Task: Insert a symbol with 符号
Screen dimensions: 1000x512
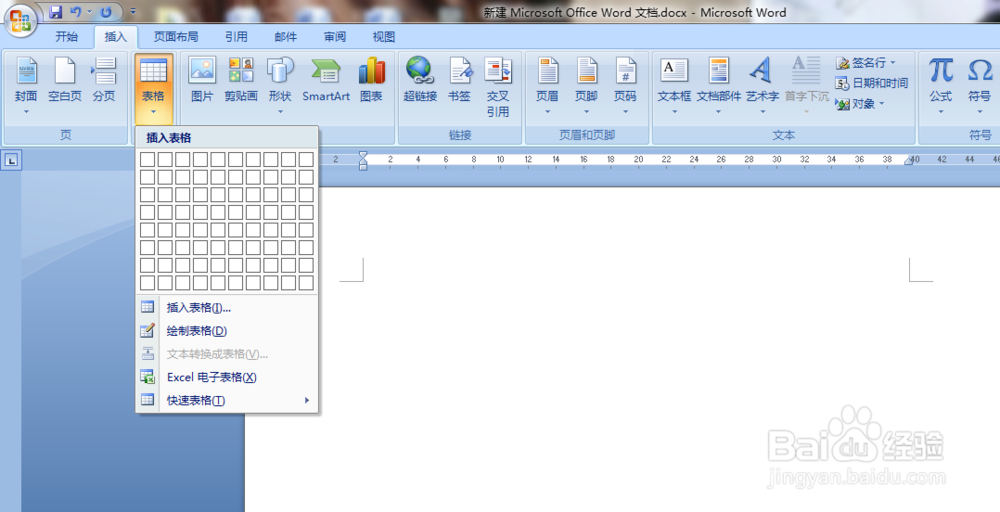Action: (980, 86)
